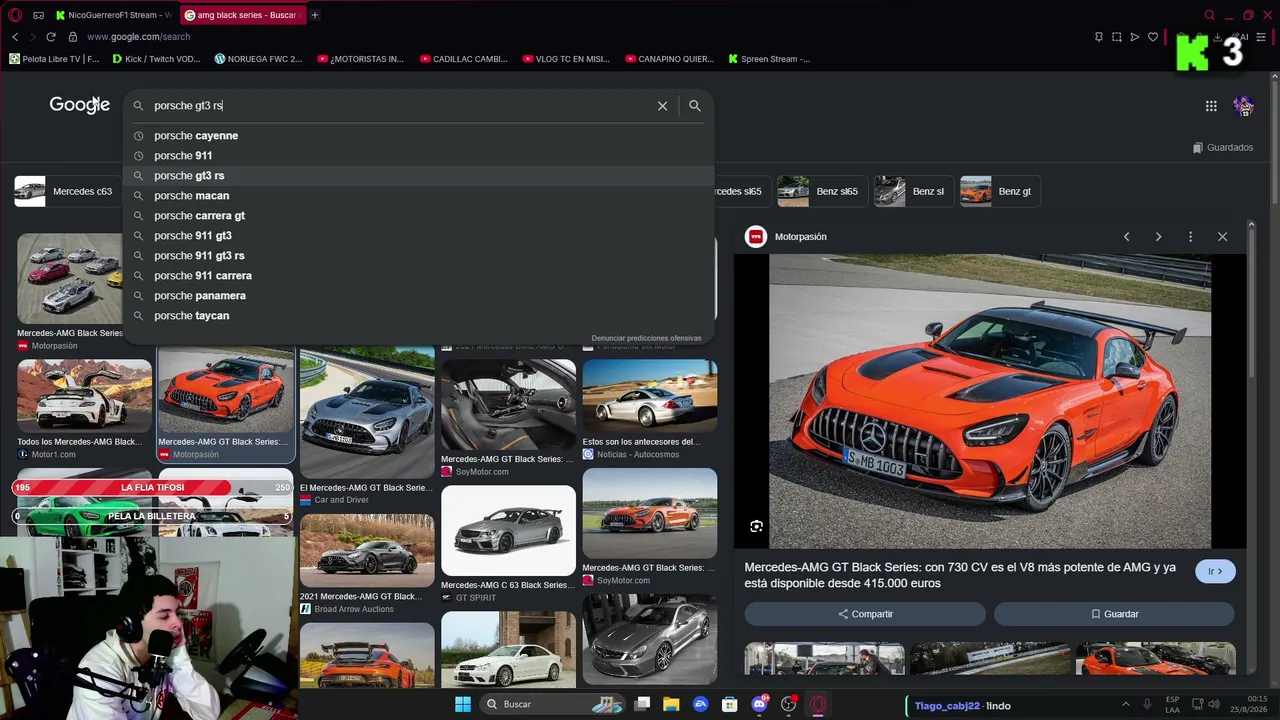Screen dimensions: 1280x720
Task: View site security lock info
Action: click(72, 37)
